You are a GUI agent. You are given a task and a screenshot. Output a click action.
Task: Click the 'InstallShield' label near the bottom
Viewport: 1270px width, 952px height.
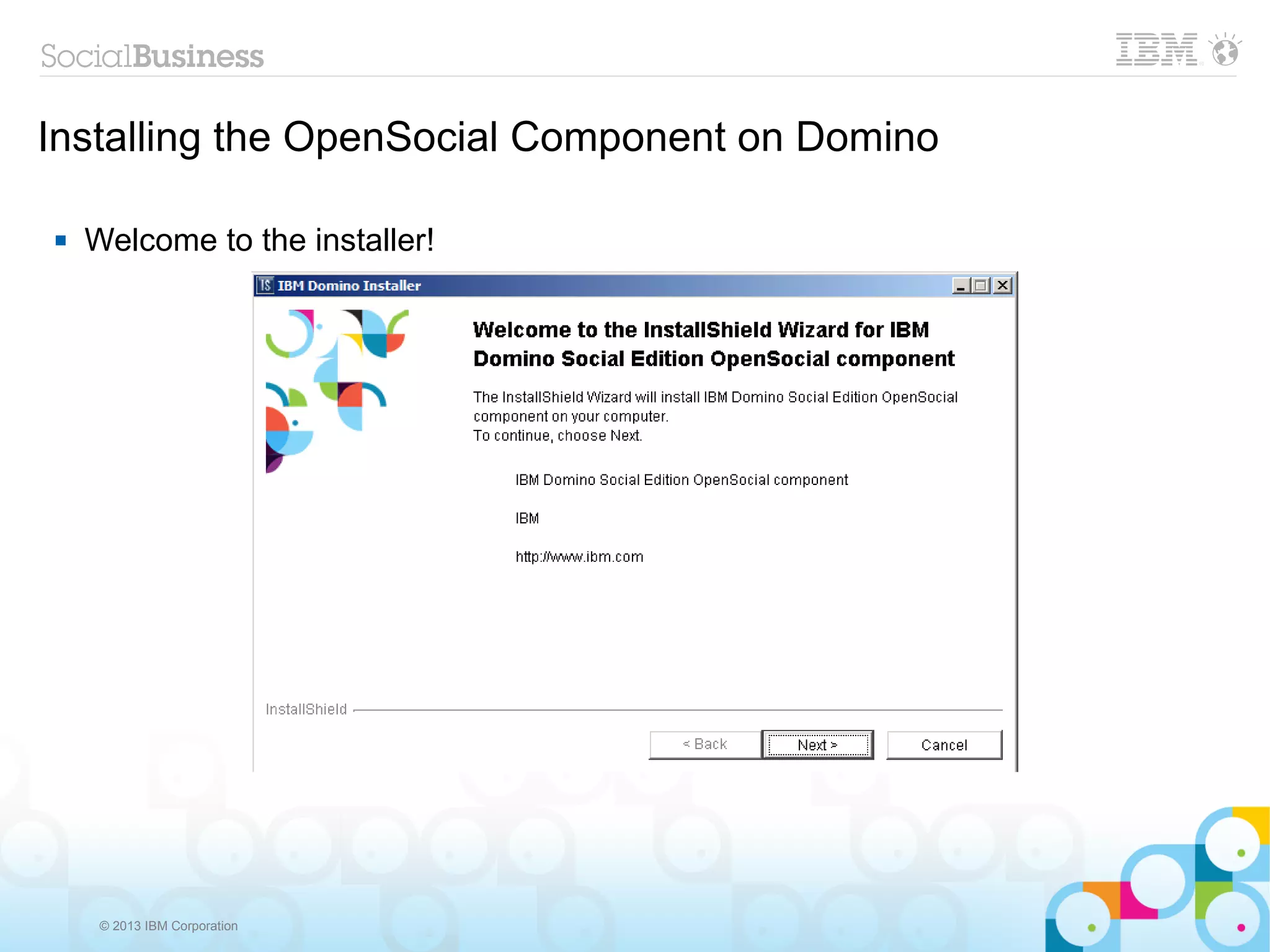[x=306, y=709]
